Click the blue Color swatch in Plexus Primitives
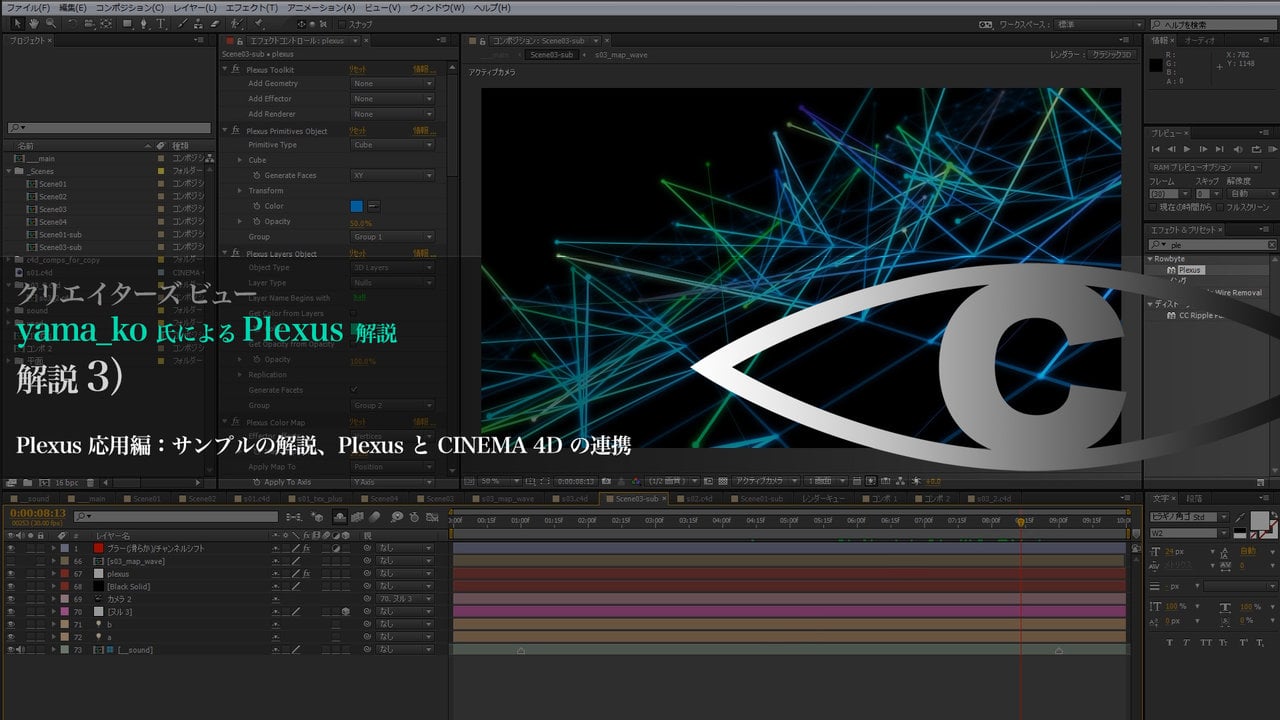 [357, 206]
